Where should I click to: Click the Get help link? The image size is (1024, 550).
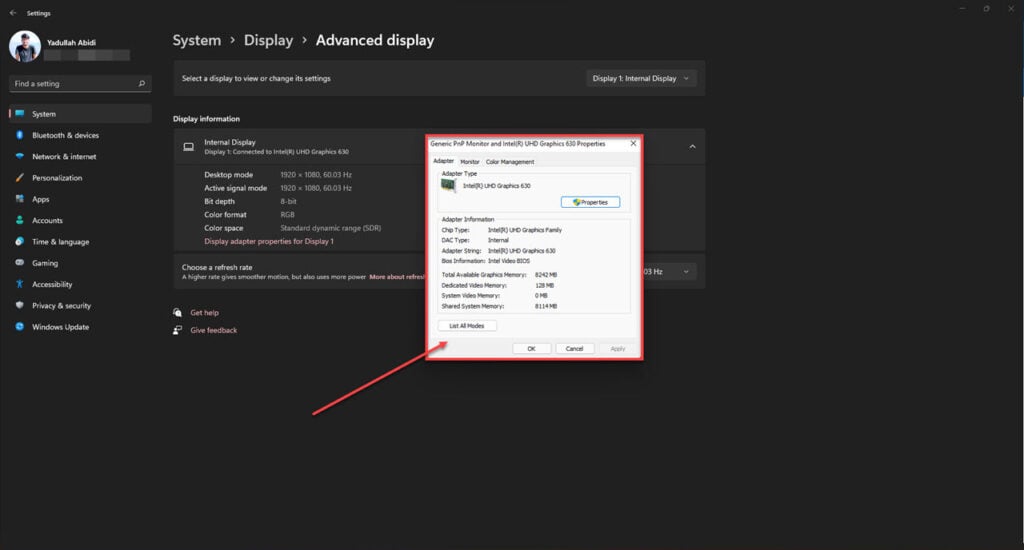pyautogui.click(x=204, y=313)
